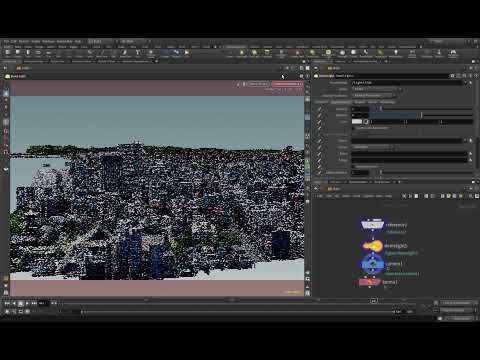
Task: Click the node chooser icon beside the top path field
Action: 470,82
